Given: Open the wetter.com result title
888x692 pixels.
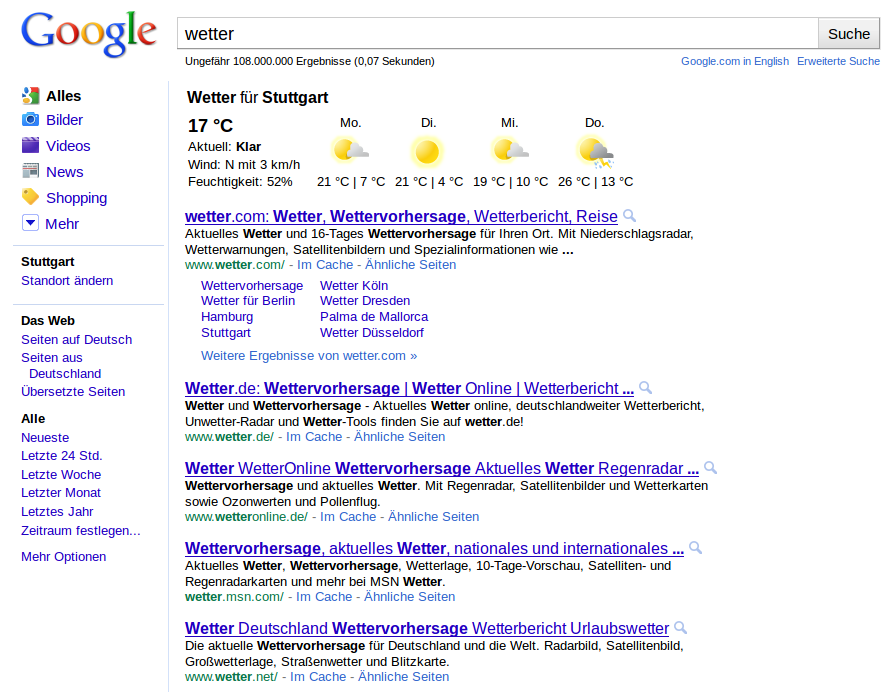Looking at the screenshot, I should (401, 216).
